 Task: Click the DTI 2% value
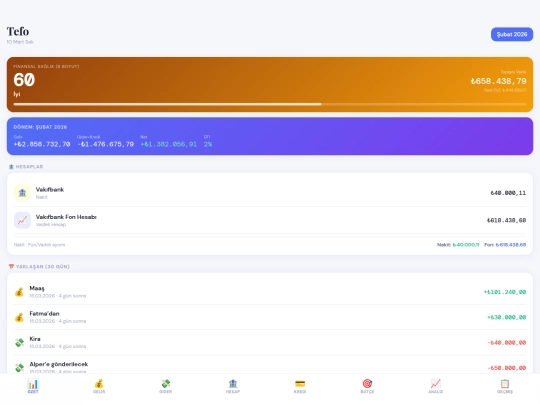click(x=208, y=144)
